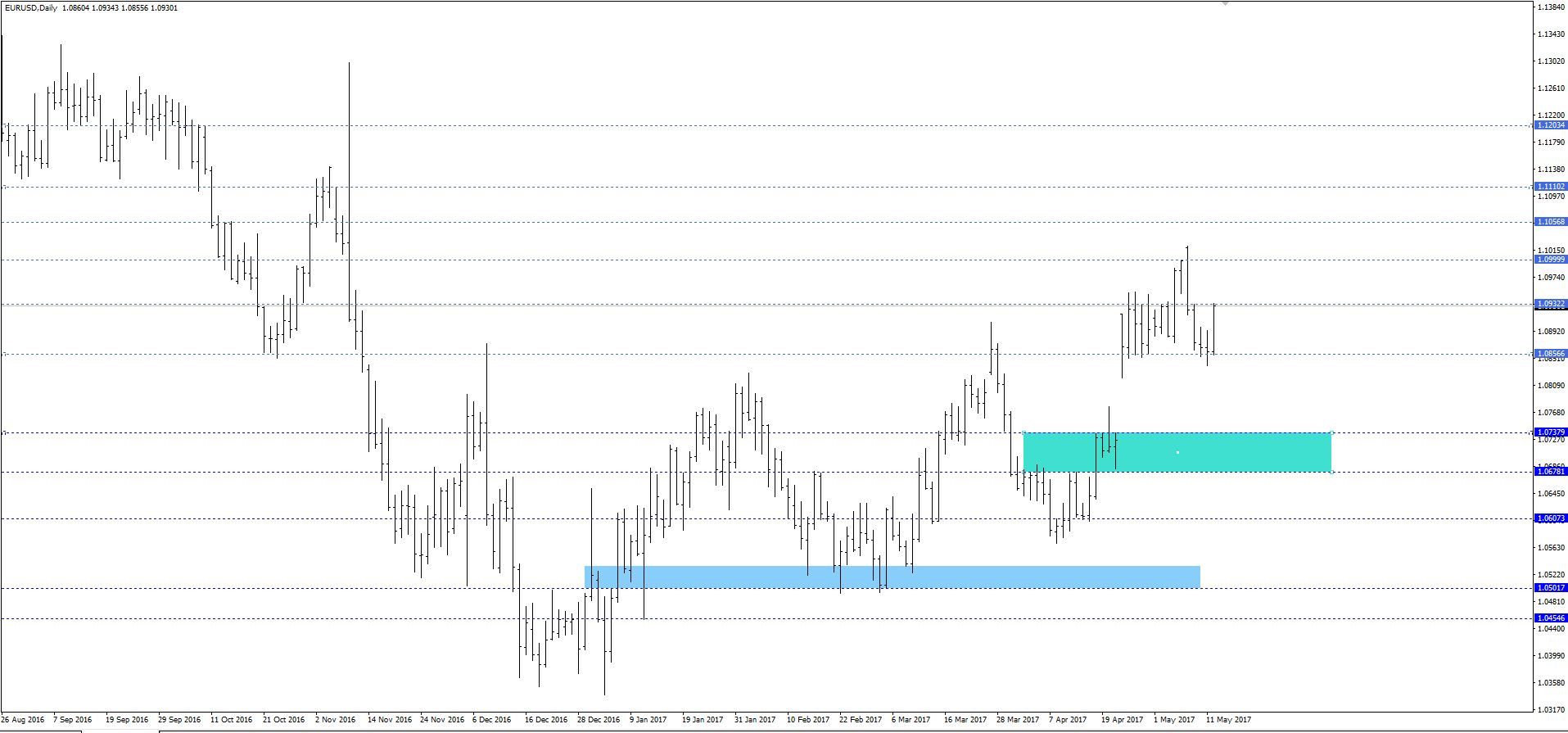Click the 1.04546 price level label
The image size is (1568, 733).
click(1550, 618)
